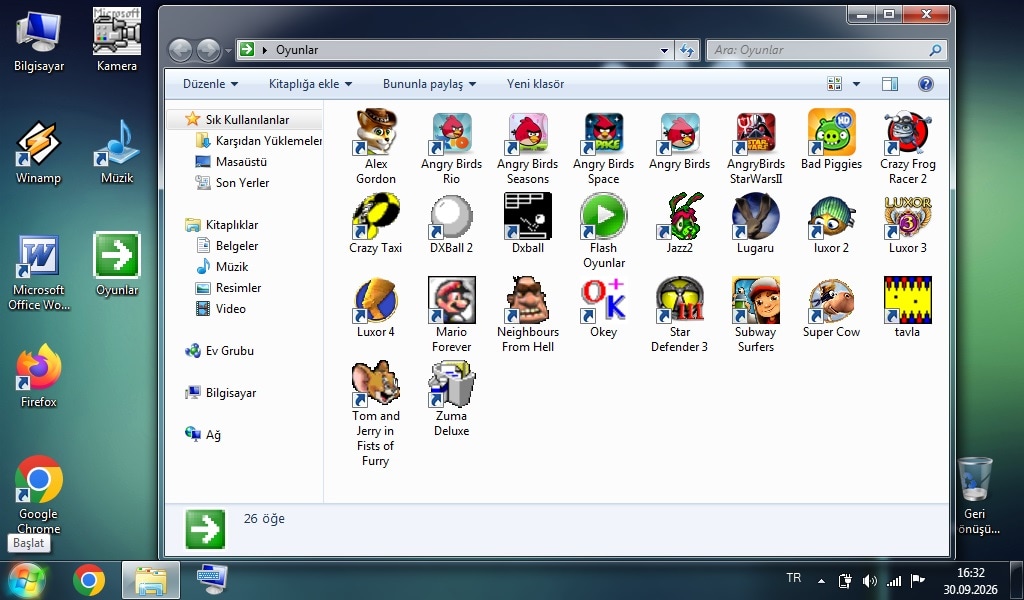Select the Angry Birds Rio shortcut
The width and height of the screenshot is (1024, 600).
click(x=451, y=147)
